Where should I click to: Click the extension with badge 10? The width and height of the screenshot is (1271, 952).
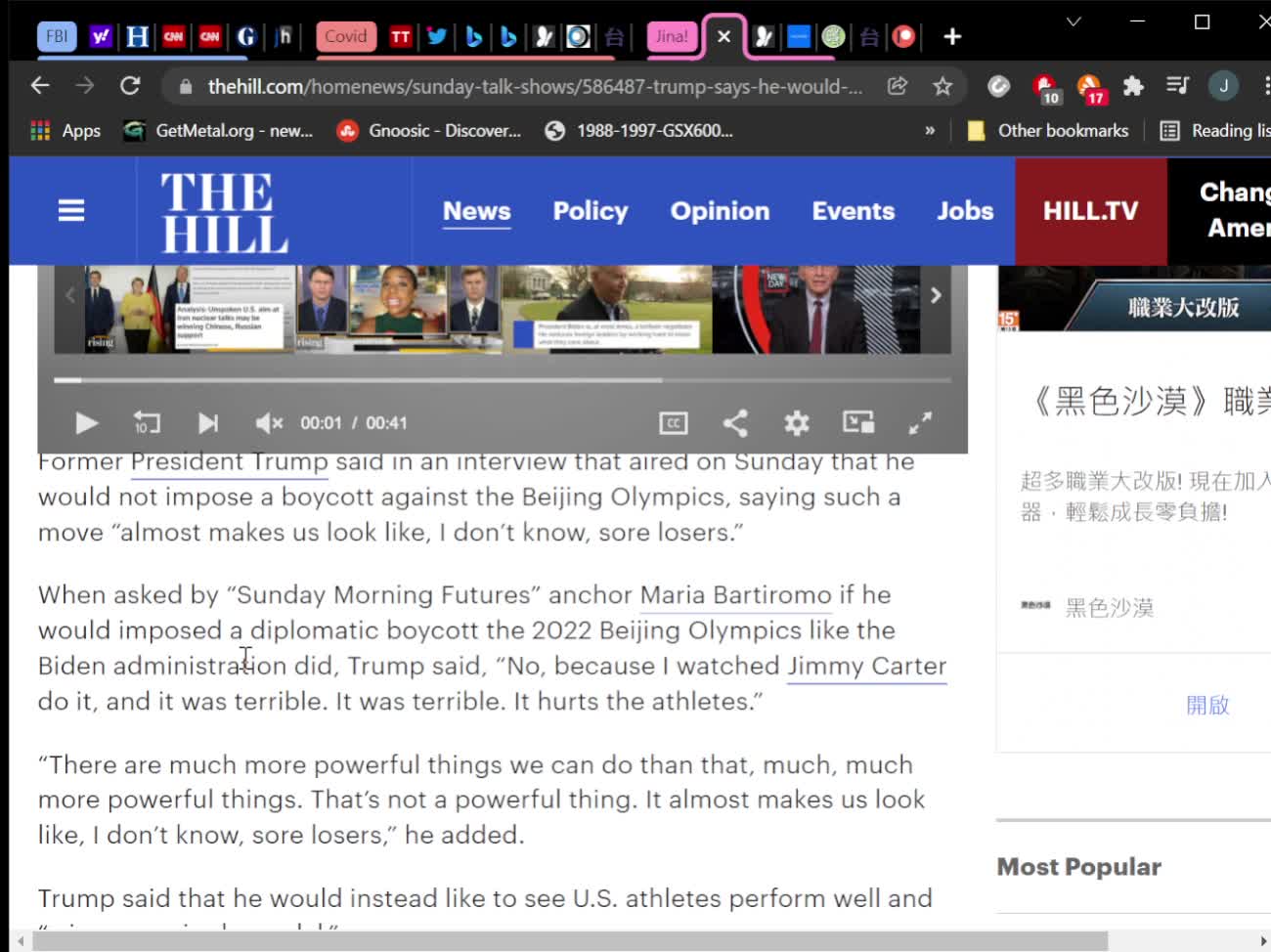tap(1045, 88)
